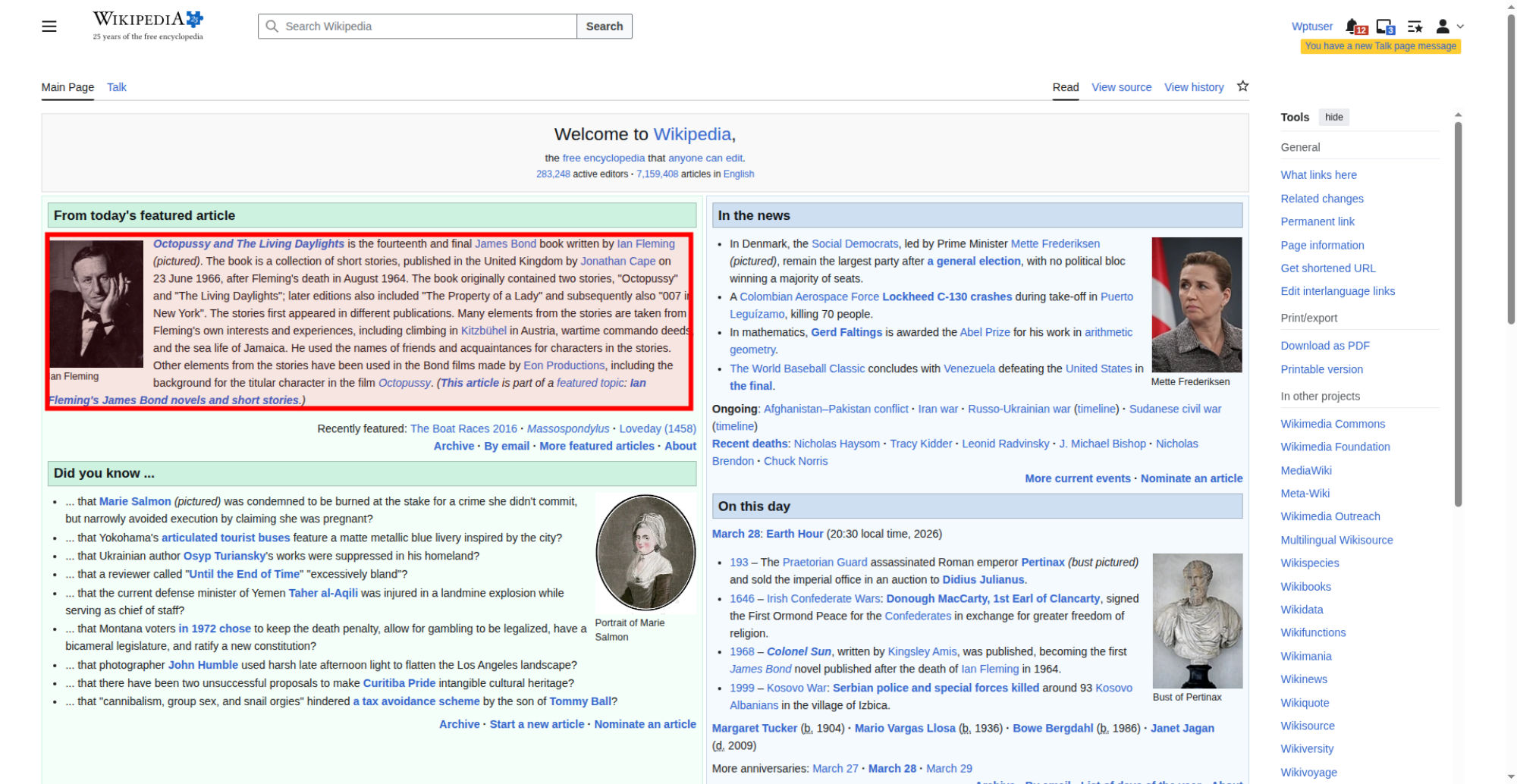Viewport: 1517px width, 784px height.
Task: Select the View source tab
Action: point(1121,87)
